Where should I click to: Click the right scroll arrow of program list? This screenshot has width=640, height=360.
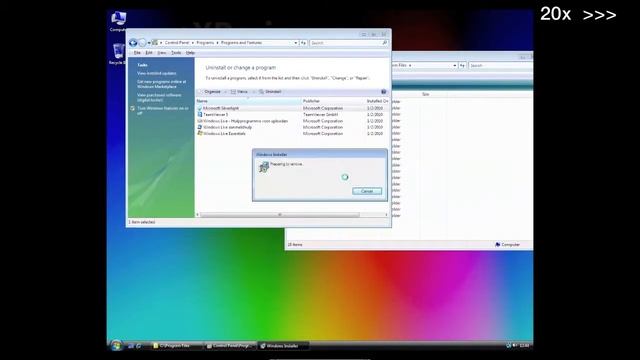386,215
